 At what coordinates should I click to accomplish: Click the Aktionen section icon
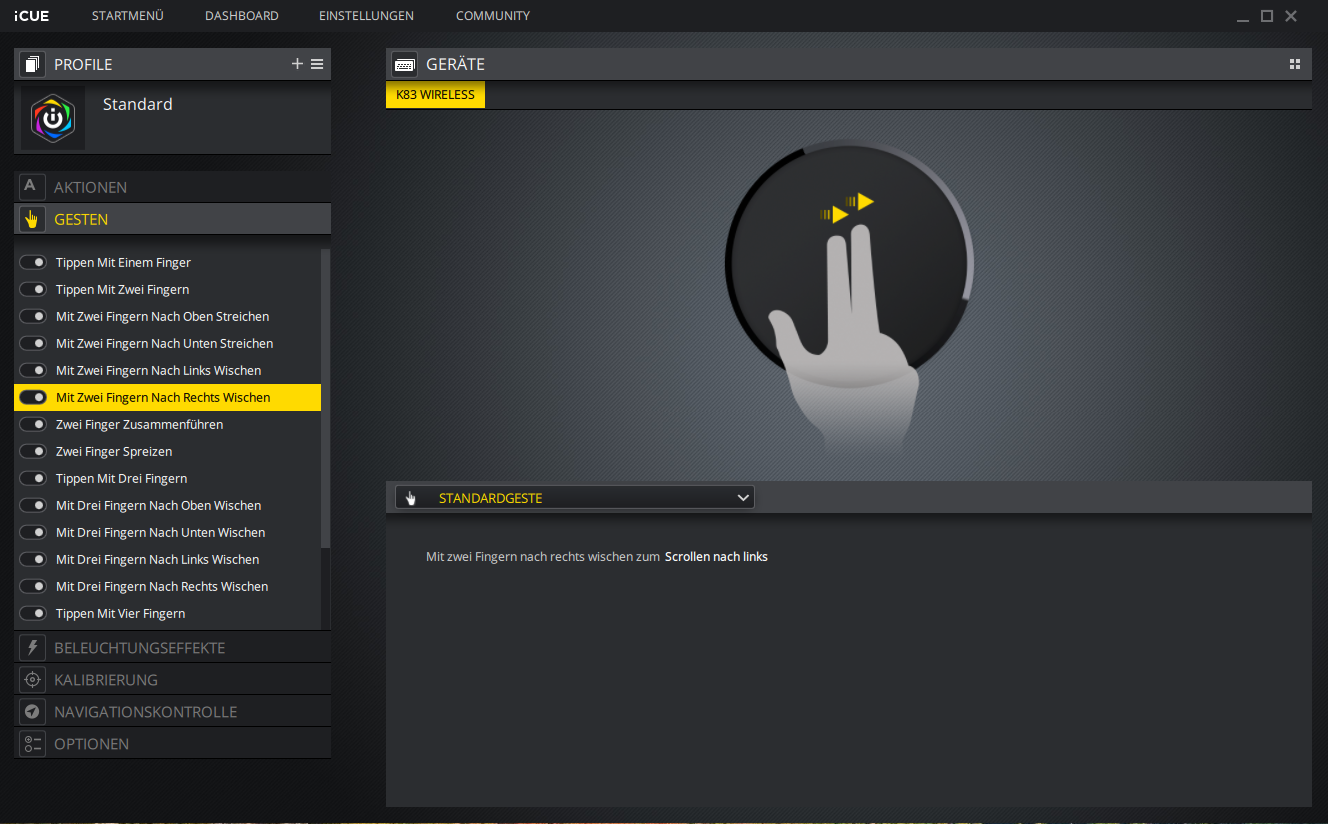[x=32, y=187]
